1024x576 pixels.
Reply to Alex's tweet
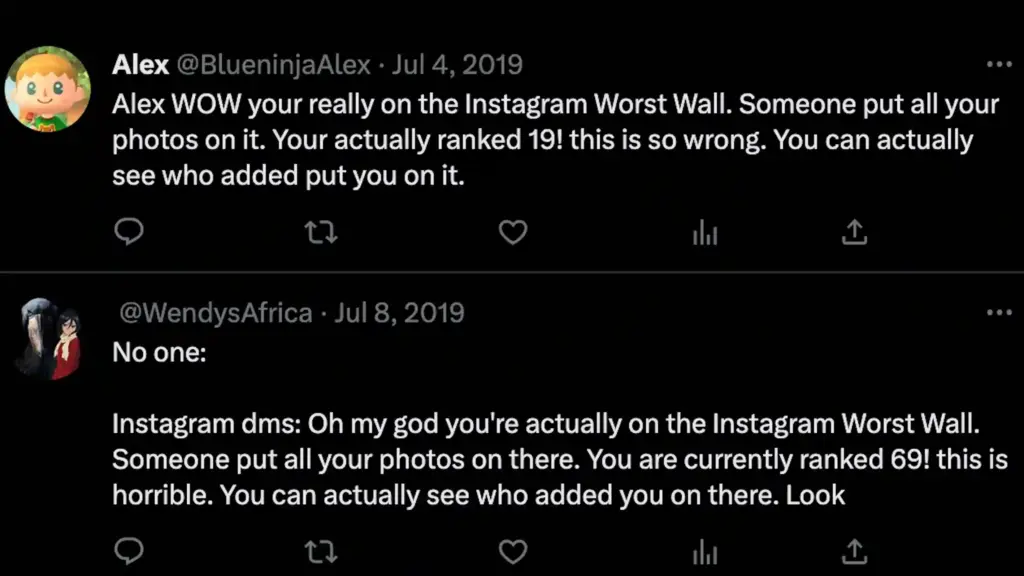coord(129,232)
